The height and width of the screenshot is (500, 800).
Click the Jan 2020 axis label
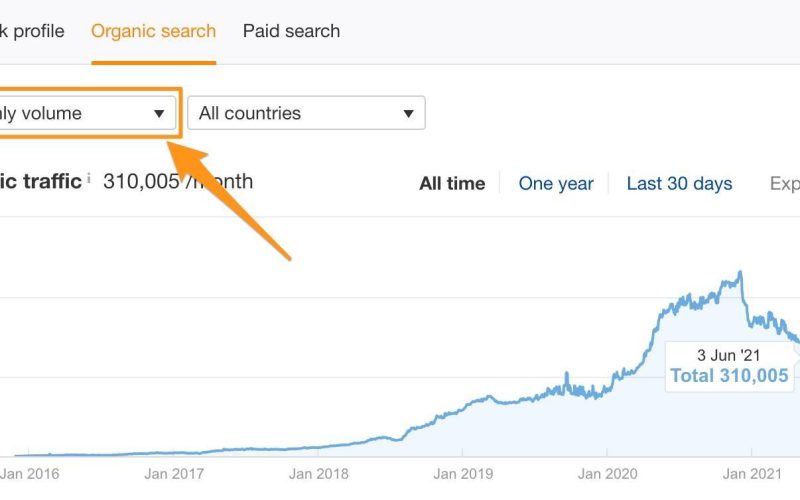pos(608,474)
